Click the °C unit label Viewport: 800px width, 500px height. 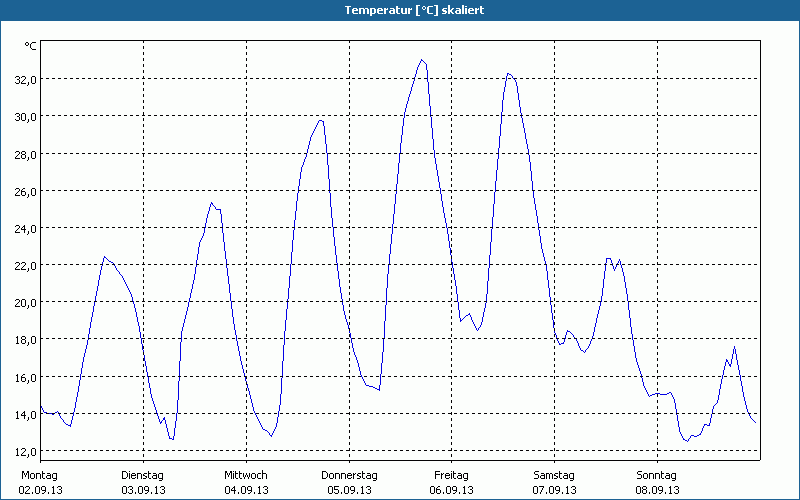(x=31, y=46)
